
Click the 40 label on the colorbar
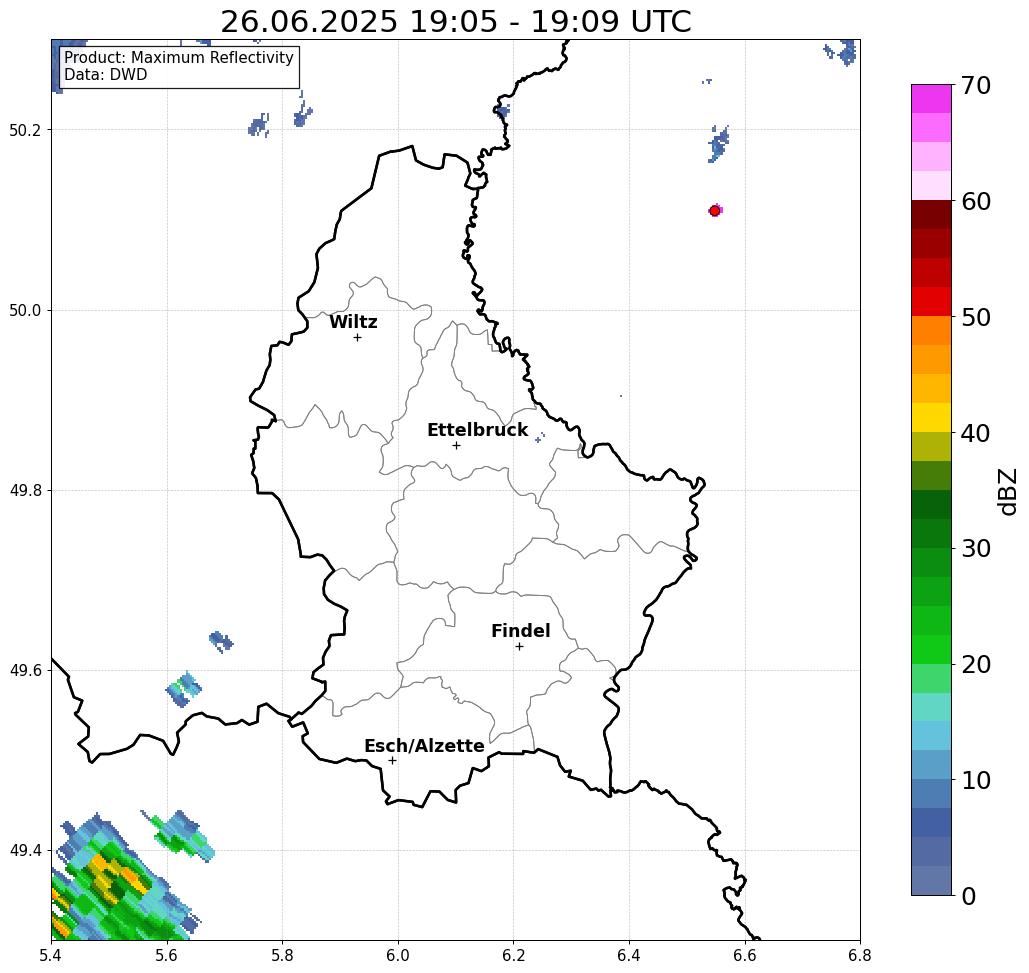click(x=976, y=433)
